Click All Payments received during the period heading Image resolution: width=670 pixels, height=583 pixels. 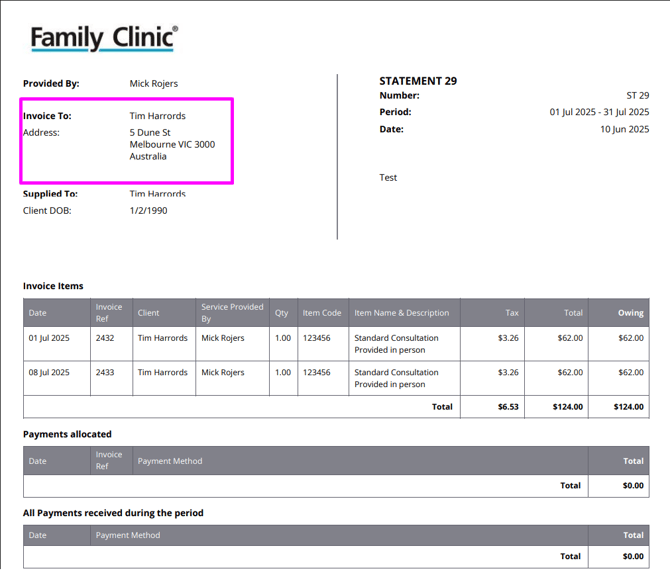coord(113,513)
